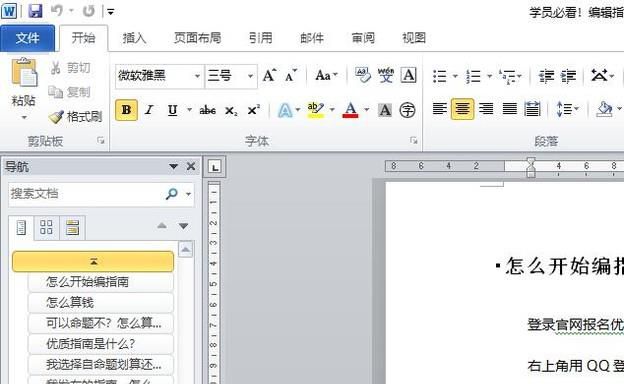Image resolution: width=624 pixels, height=384 pixels.
Task: Click the 剪切 cut button
Action: pos(70,68)
